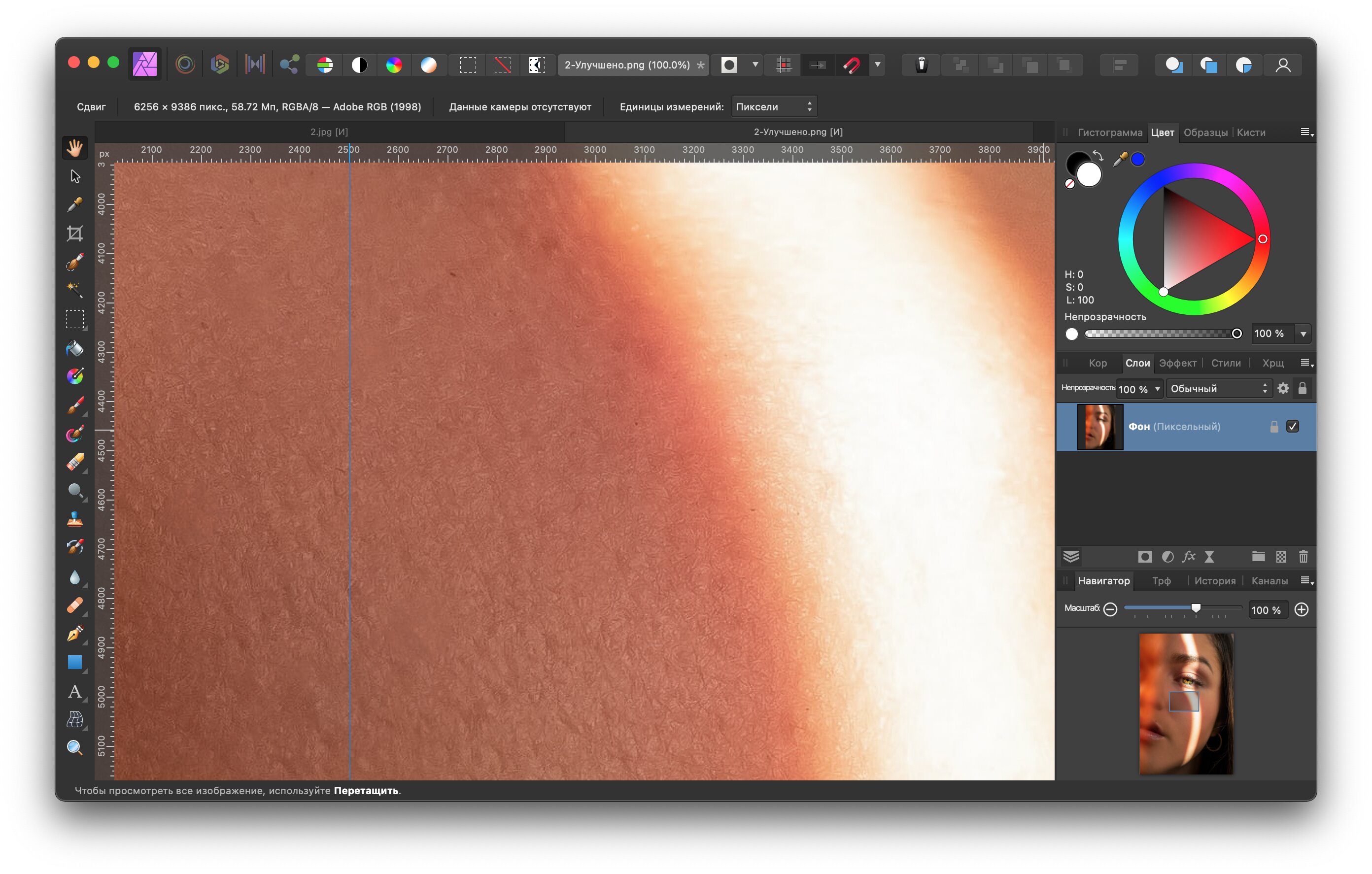
Task: Switch to the История tab
Action: pyautogui.click(x=1215, y=580)
